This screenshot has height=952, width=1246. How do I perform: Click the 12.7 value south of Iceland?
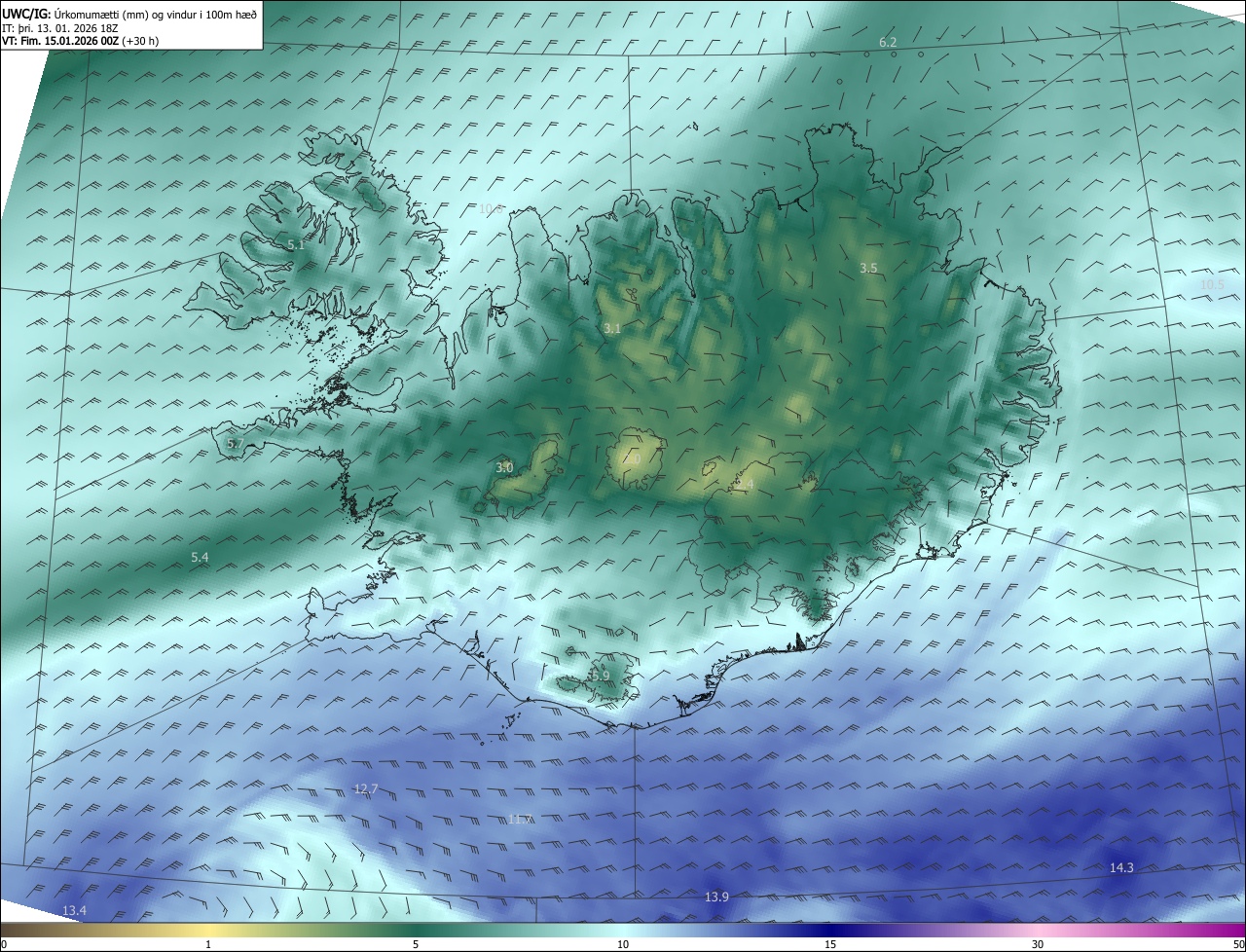[x=366, y=788]
